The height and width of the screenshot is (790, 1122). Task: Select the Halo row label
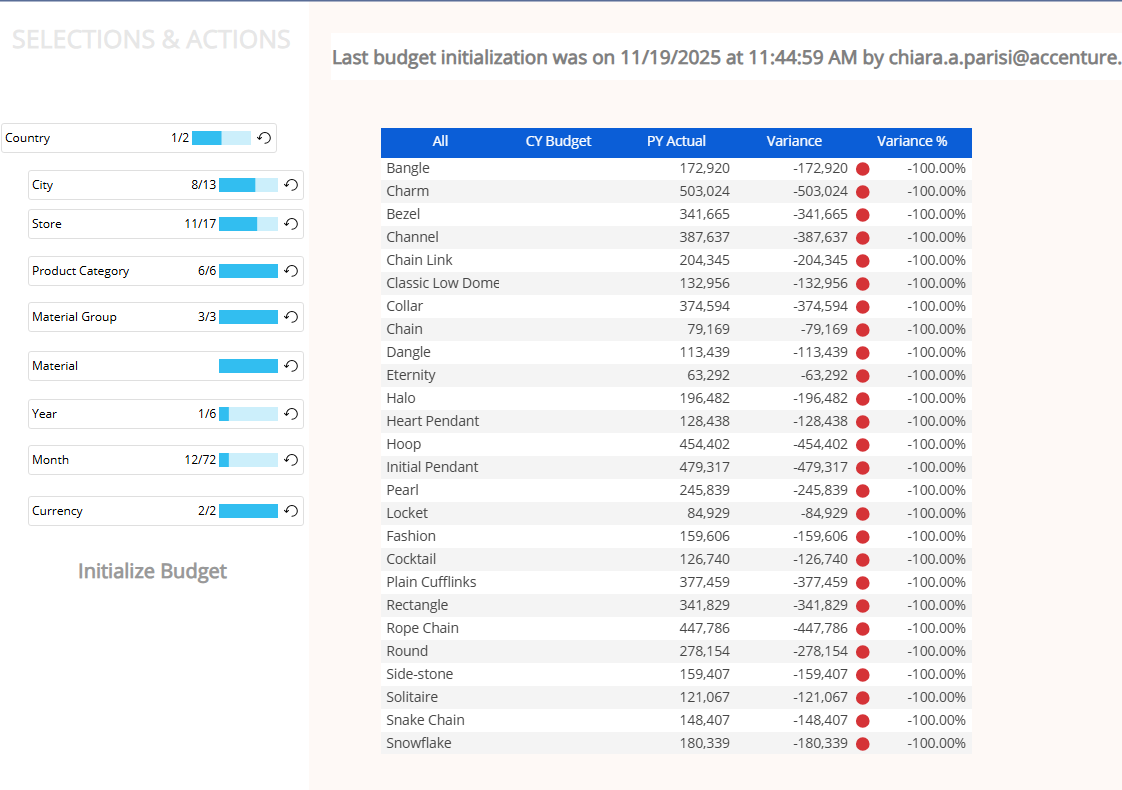click(x=401, y=398)
